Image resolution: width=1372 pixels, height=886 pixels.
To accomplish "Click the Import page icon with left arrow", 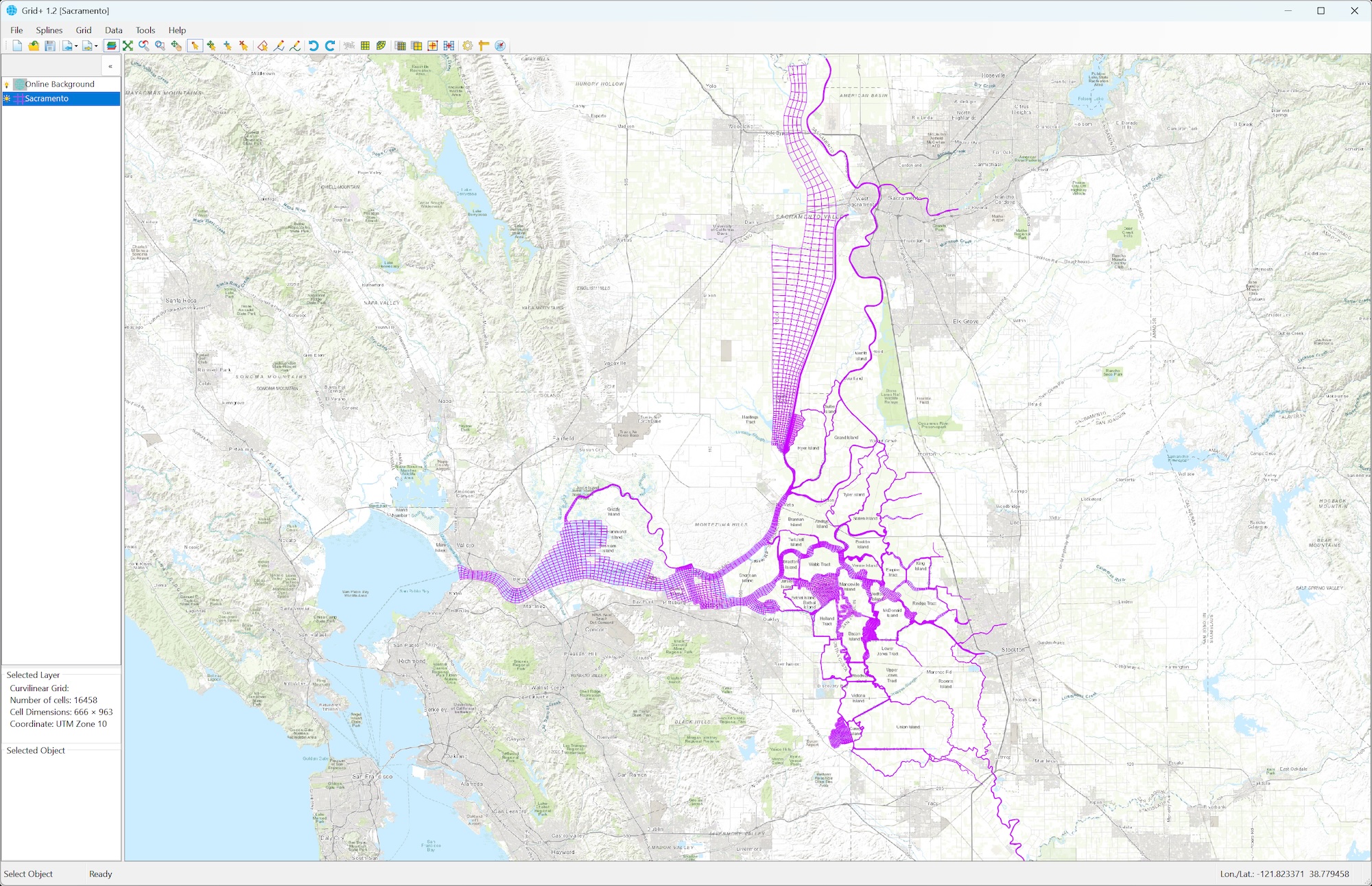I will point(67,46).
